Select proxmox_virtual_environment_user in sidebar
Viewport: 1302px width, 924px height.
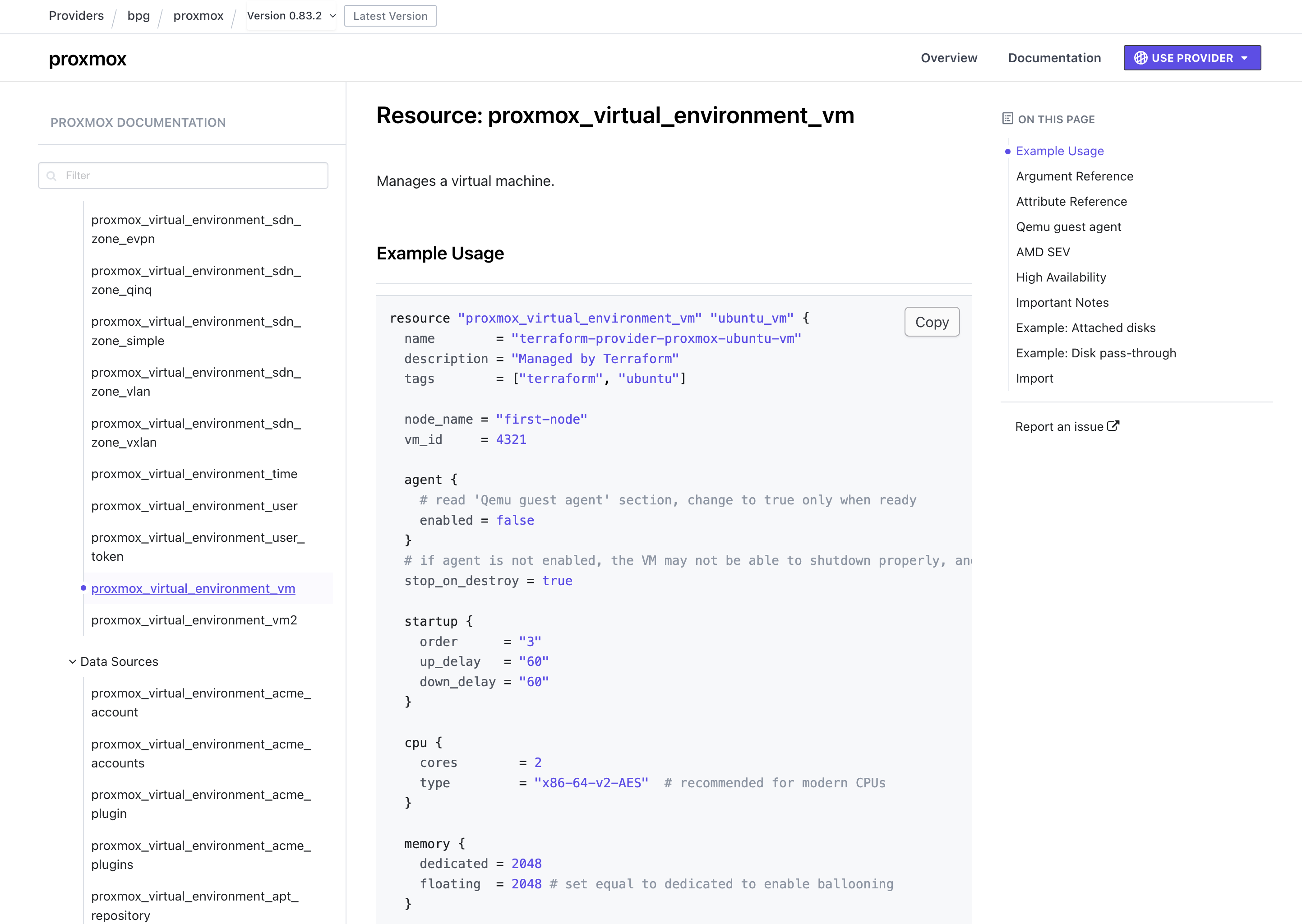pos(194,506)
